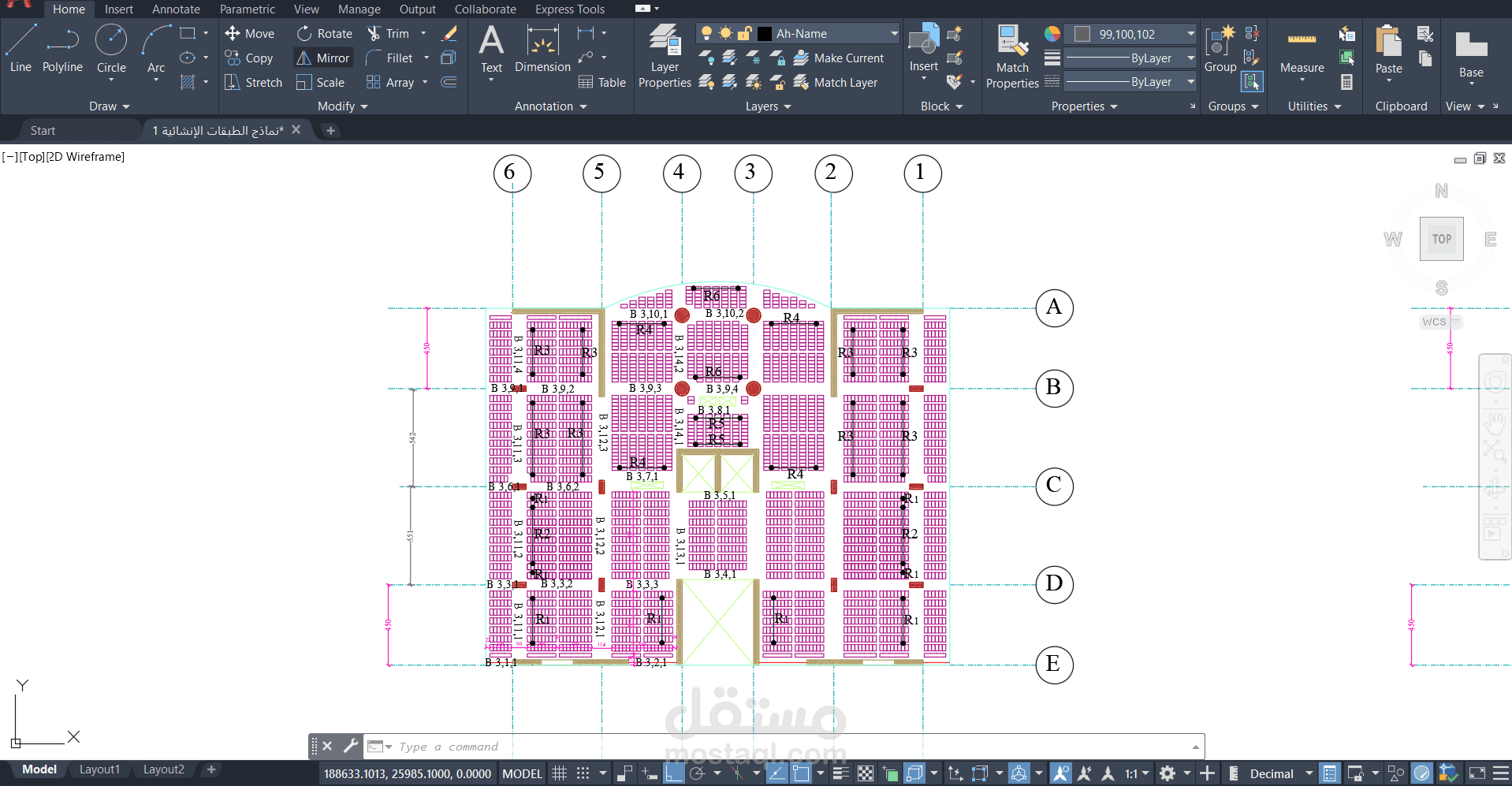Select the Mirror modify tool
Viewport: 1512px width, 786px height.
322,58
